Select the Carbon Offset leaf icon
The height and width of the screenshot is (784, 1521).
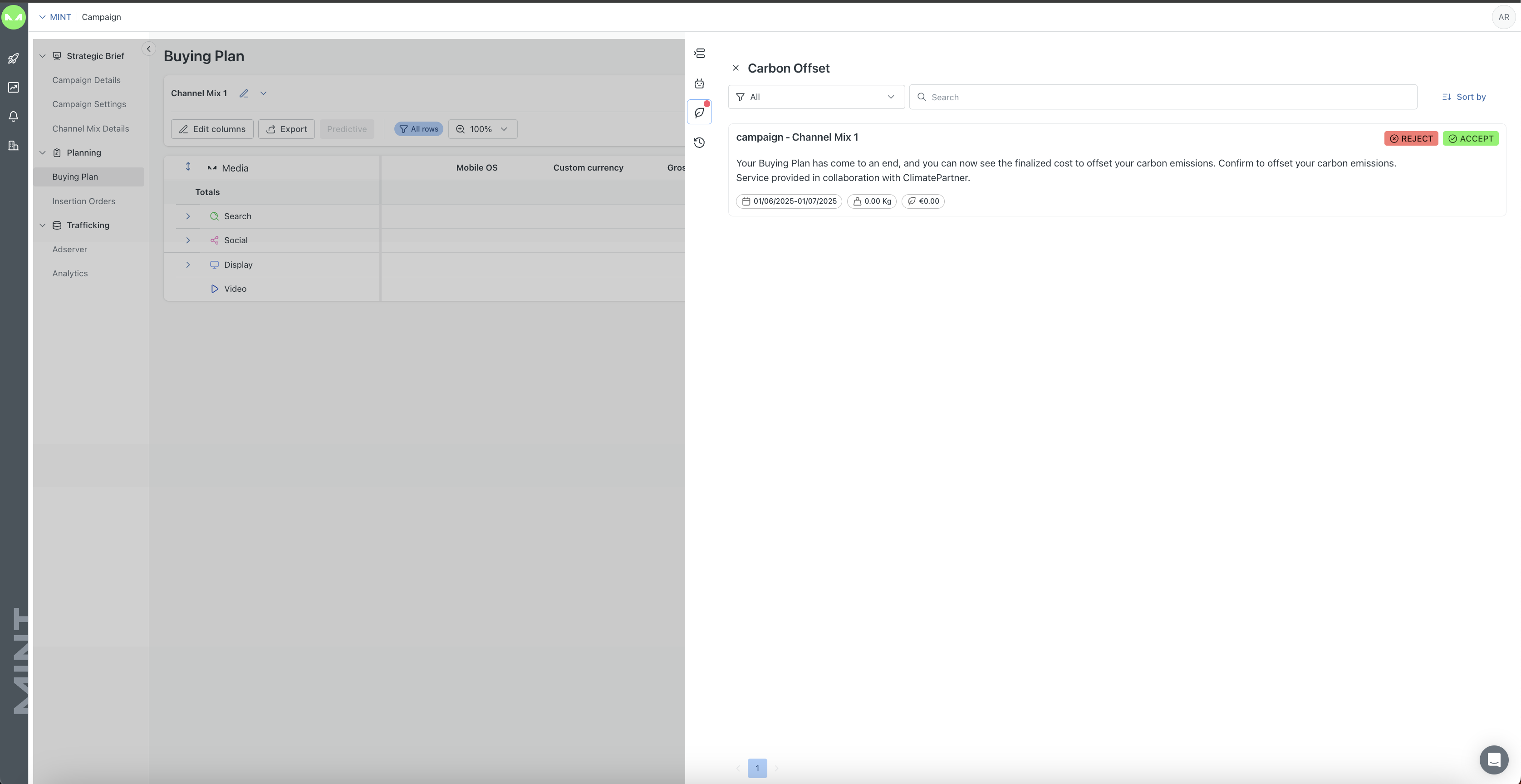pyautogui.click(x=699, y=112)
